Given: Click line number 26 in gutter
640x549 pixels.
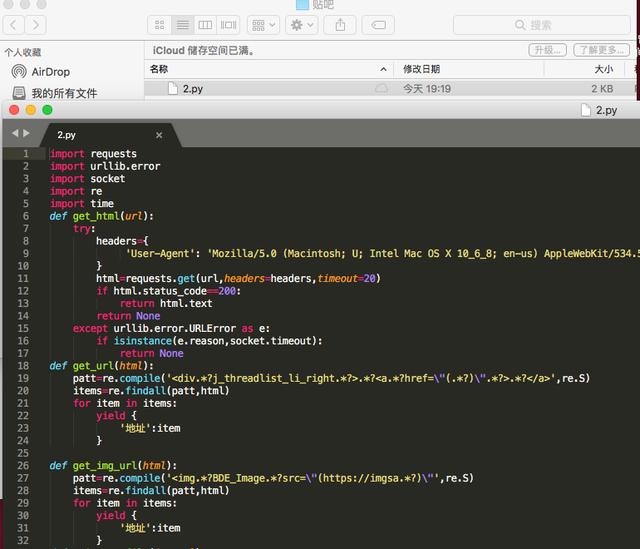Looking at the screenshot, I should [23, 466].
